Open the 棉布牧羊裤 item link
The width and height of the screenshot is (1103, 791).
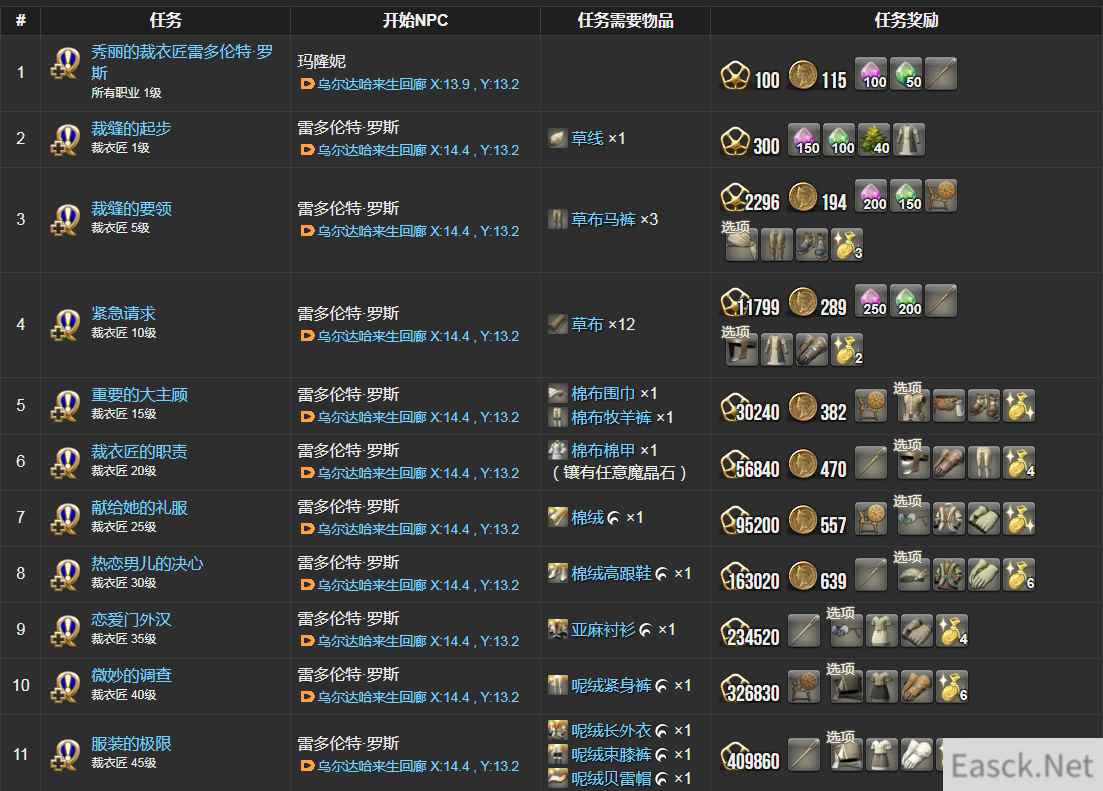pos(611,418)
